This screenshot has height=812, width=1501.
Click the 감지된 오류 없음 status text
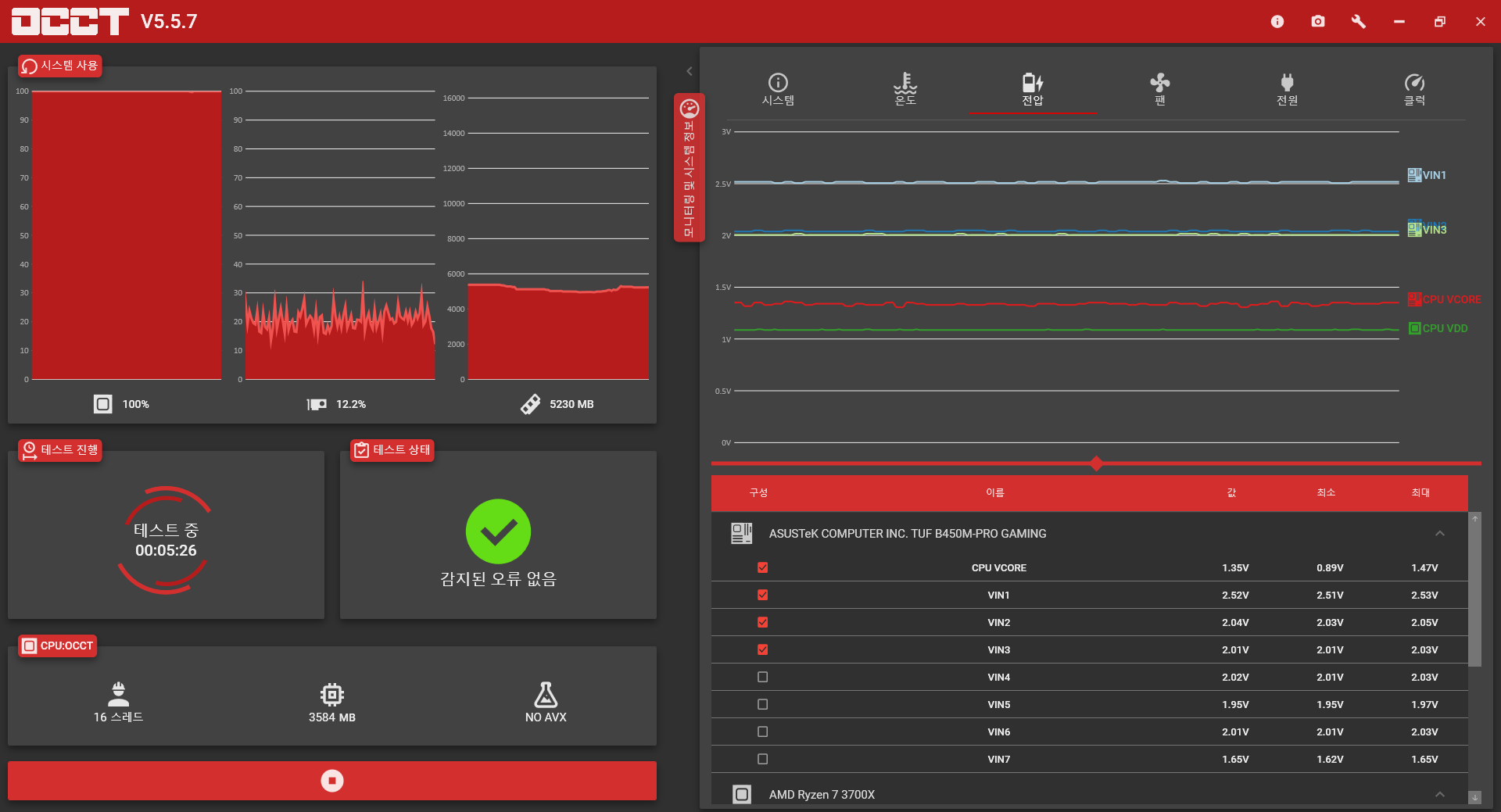click(x=498, y=579)
